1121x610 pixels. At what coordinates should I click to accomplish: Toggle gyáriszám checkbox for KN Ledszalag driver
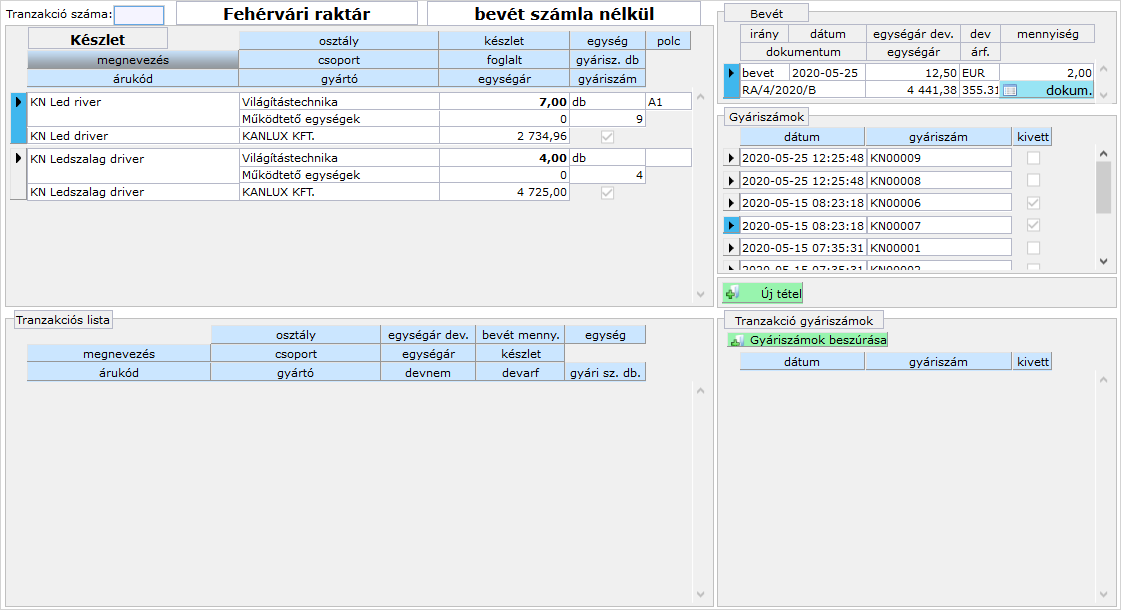tap(607, 192)
